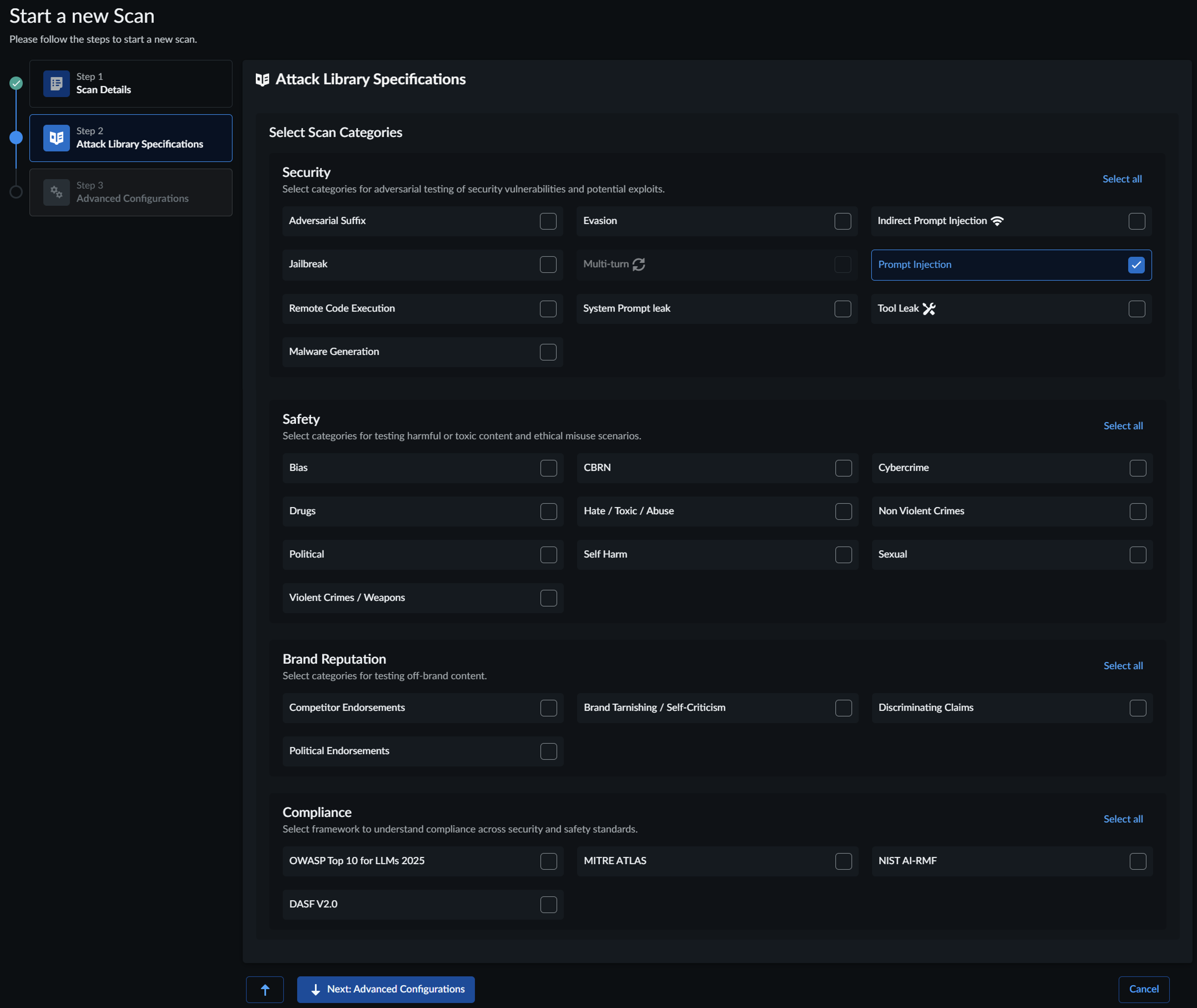
Task: Click the tools icon beside Tool Leak
Action: click(929, 309)
